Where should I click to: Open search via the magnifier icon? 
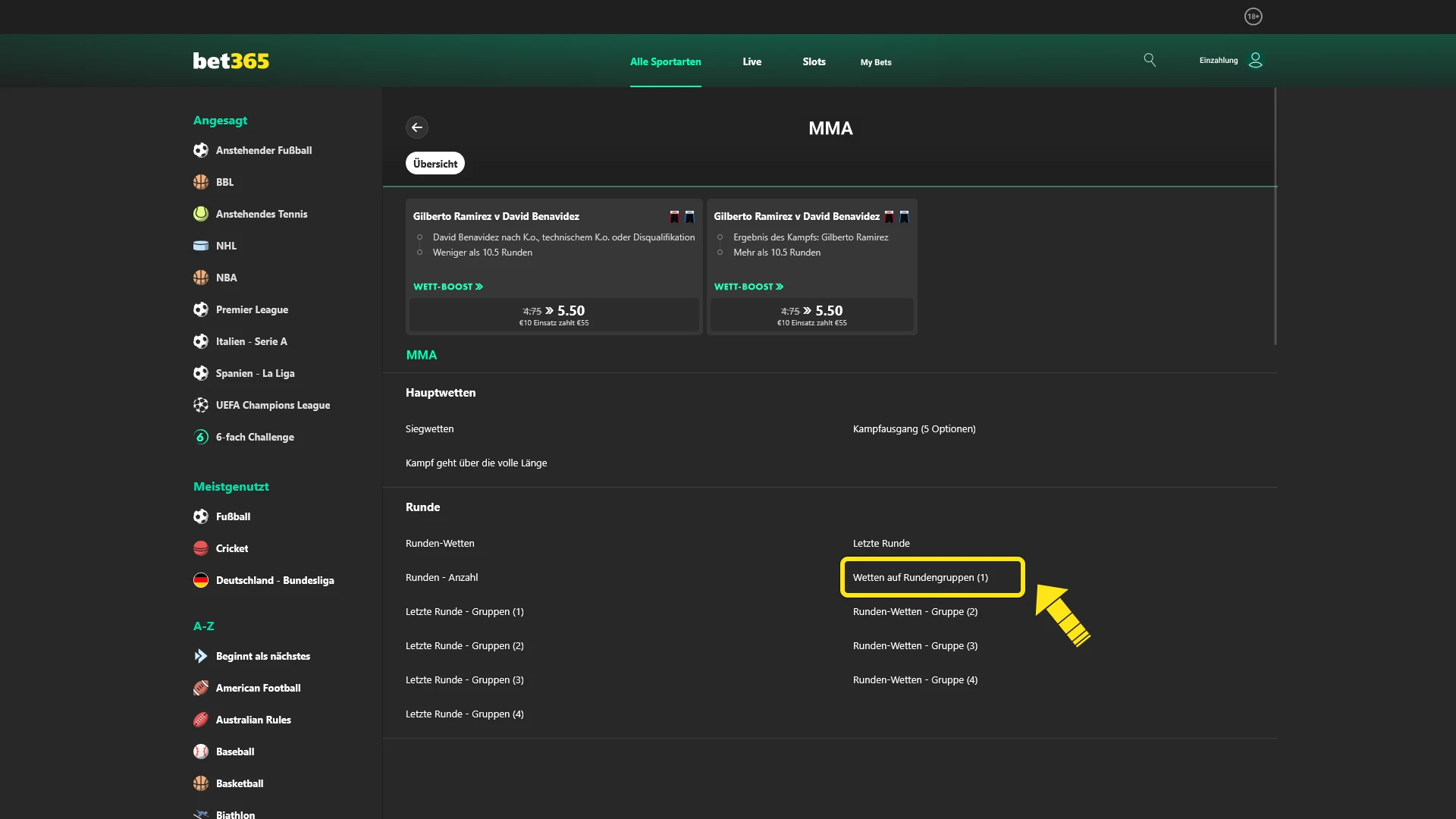tap(1150, 60)
